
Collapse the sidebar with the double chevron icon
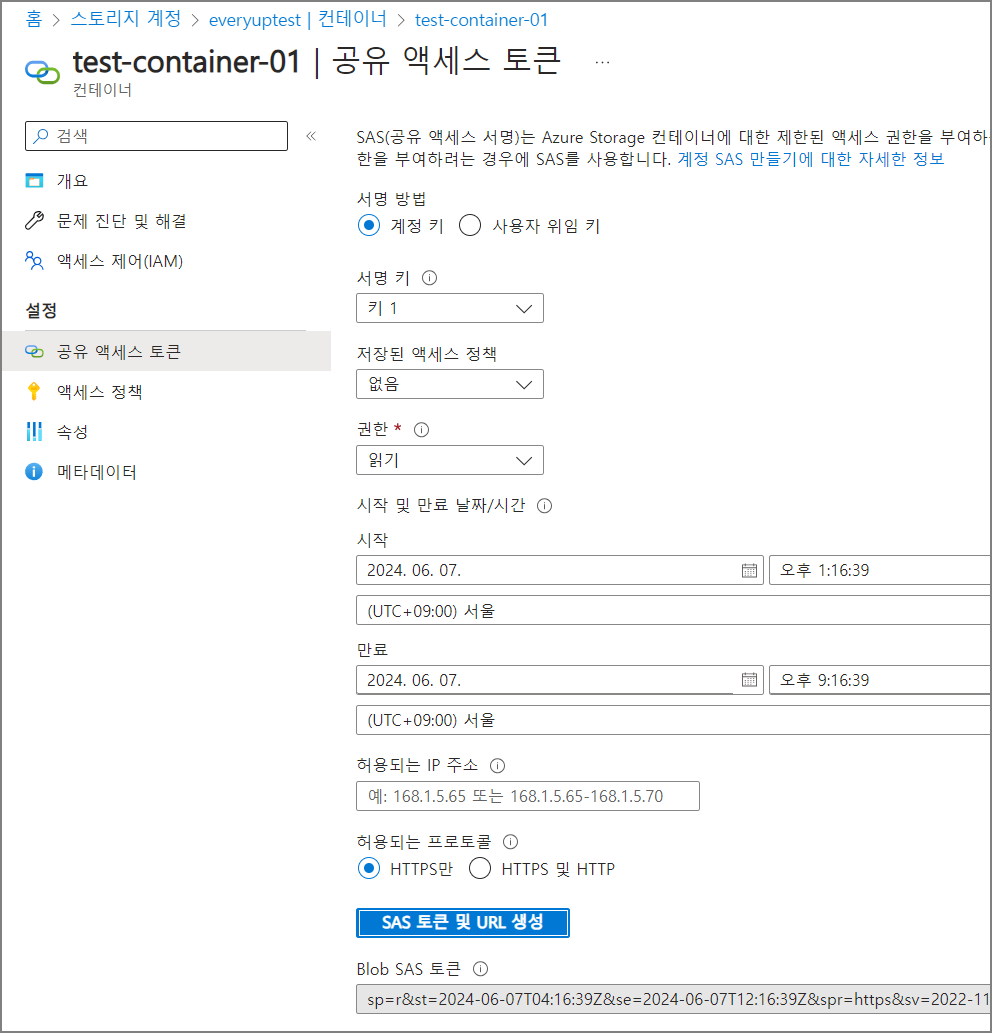click(x=311, y=136)
